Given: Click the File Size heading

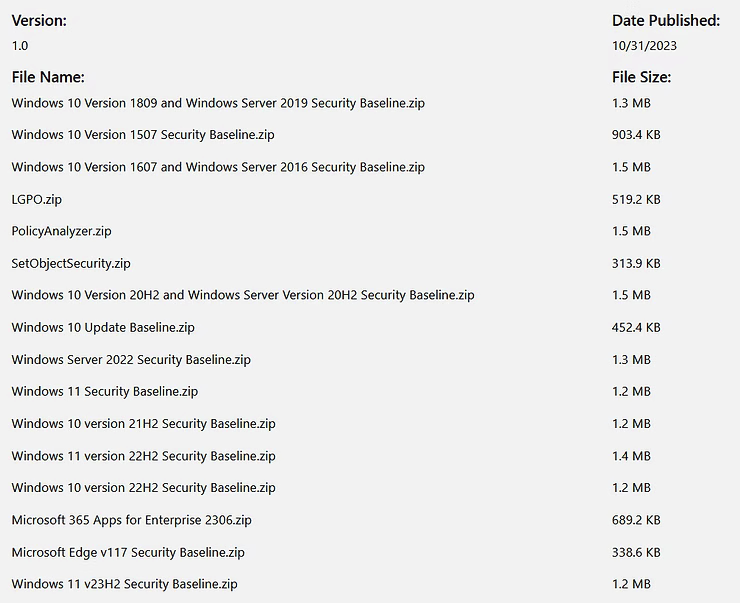Looking at the screenshot, I should coord(641,77).
